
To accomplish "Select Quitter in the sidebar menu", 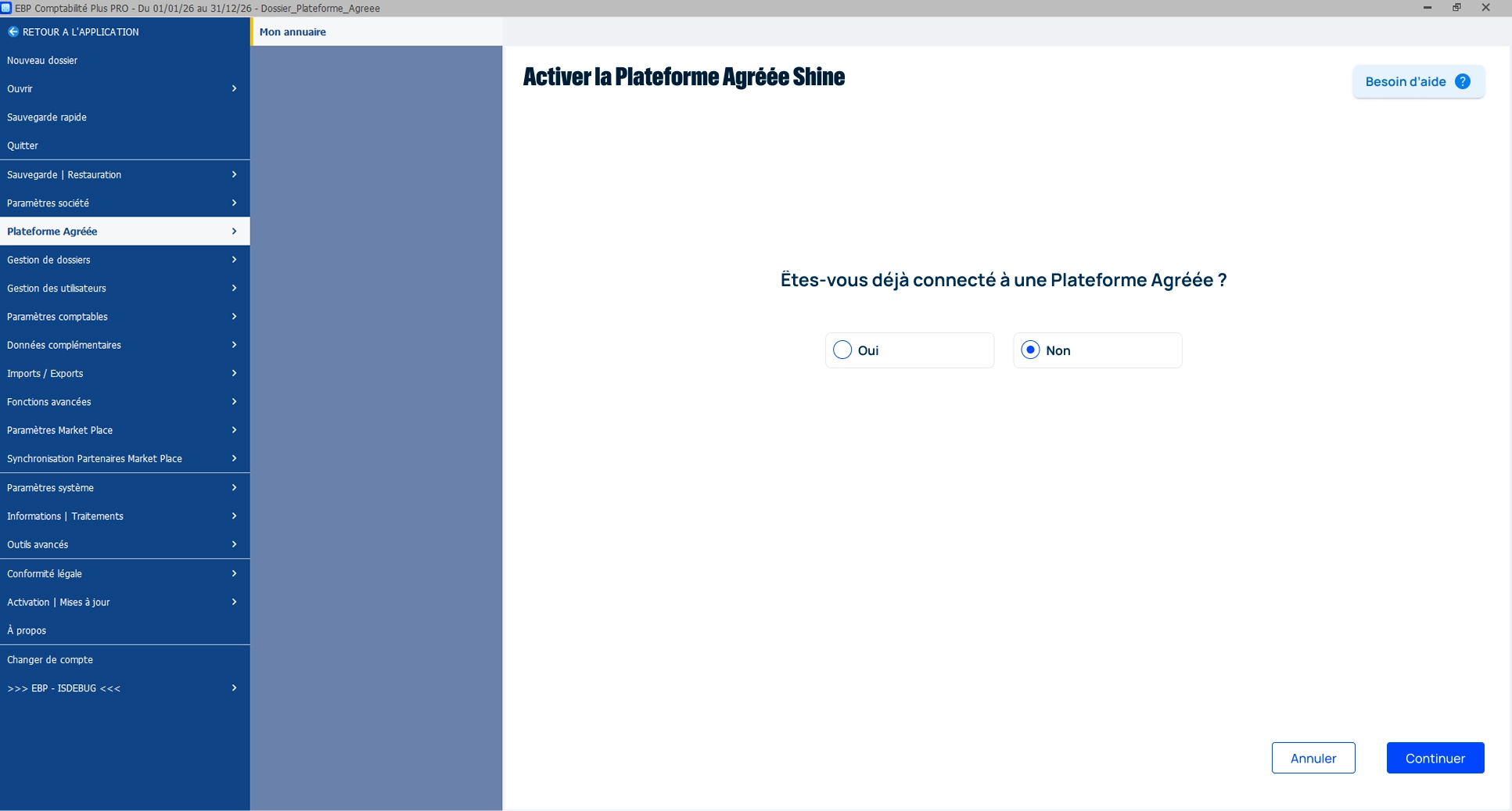I will coord(125,145).
